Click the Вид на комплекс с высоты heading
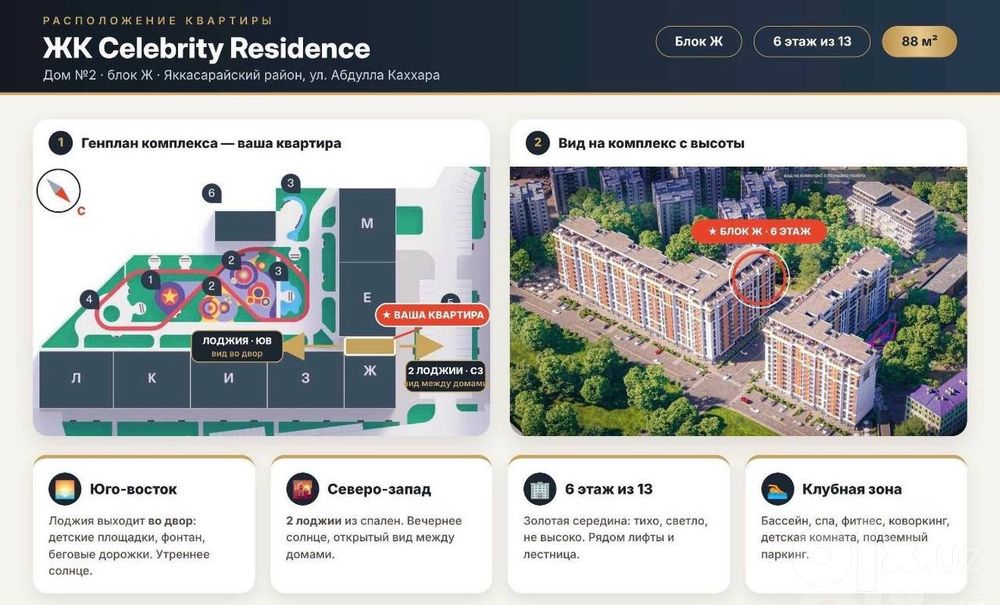Viewport: 1000px width, 605px height. click(651, 143)
